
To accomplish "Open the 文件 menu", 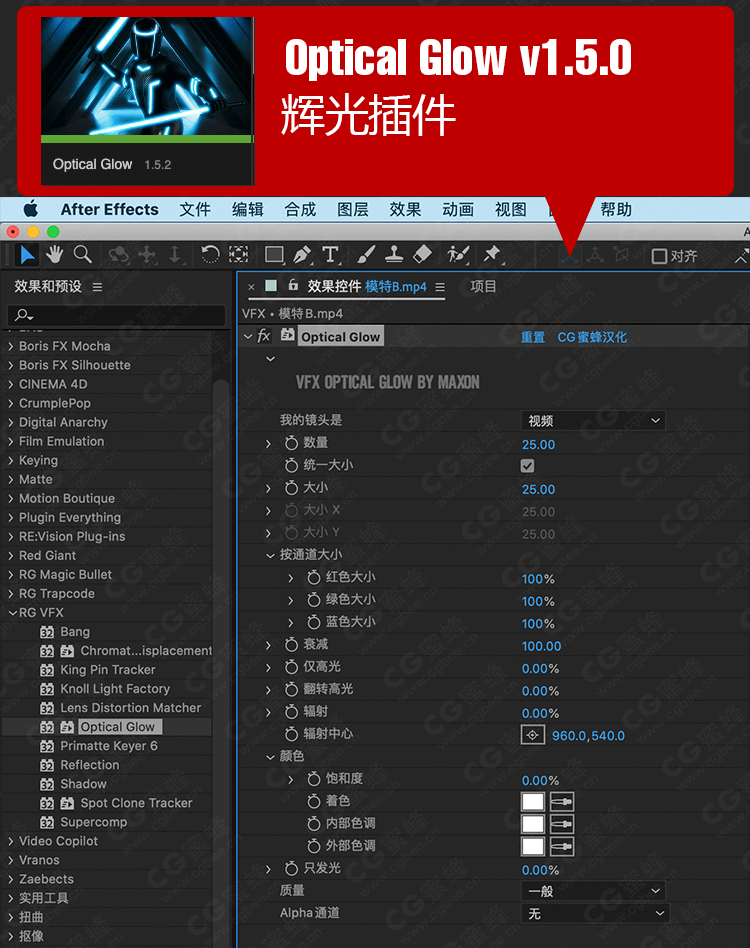I will coord(195,210).
